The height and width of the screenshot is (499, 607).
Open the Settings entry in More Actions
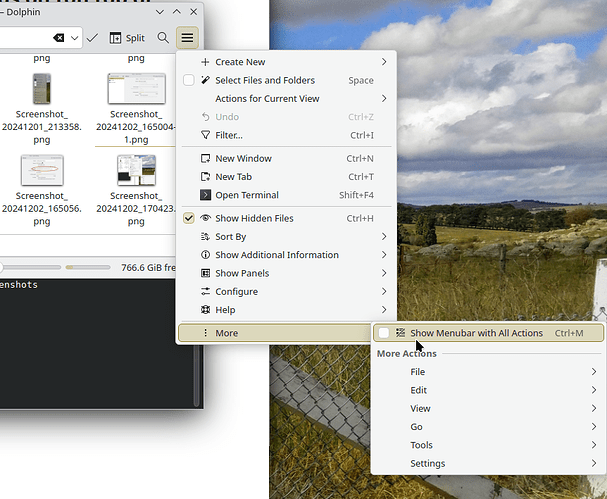(488, 463)
